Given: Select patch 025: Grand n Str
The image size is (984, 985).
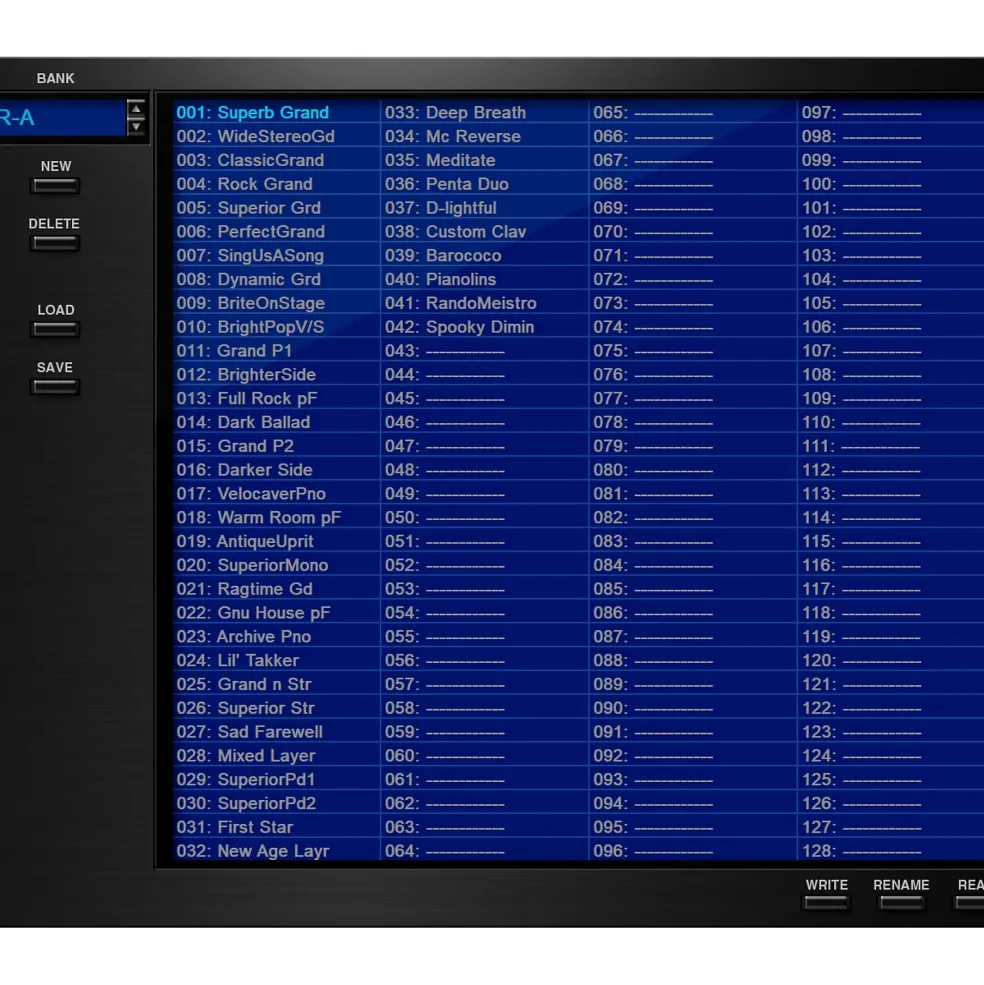Looking at the screenshot, I should click(276, 685).
